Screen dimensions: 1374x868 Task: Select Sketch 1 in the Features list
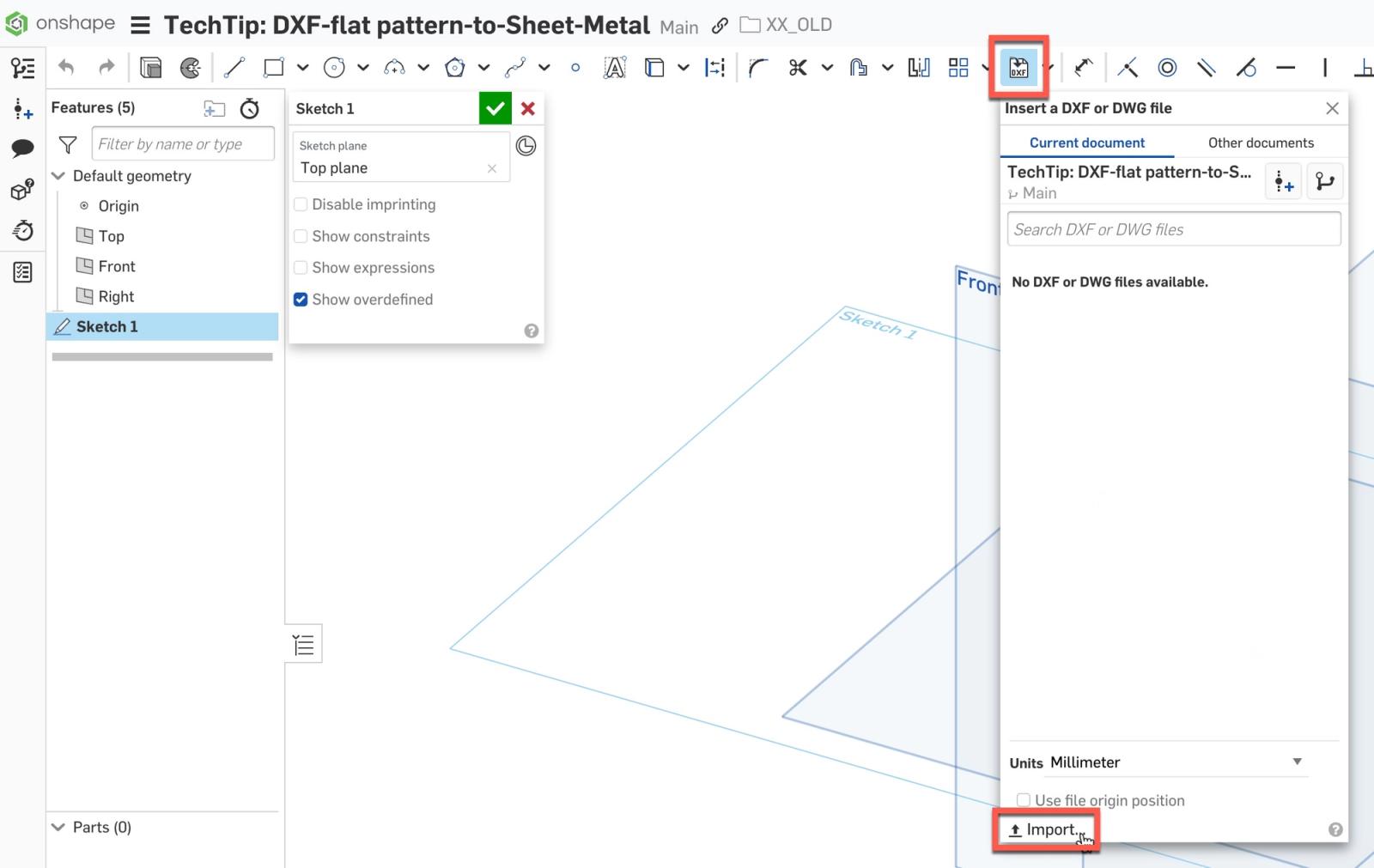[106, 326]
